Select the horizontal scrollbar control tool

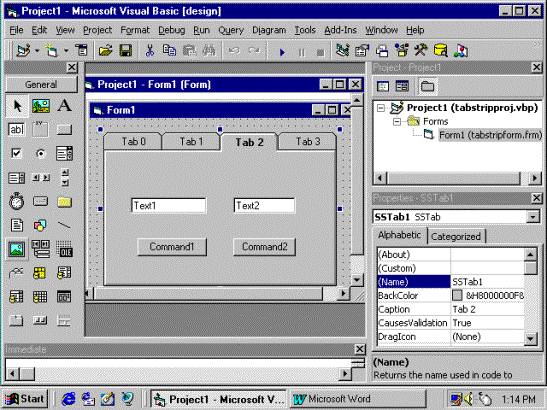[40, 178]
